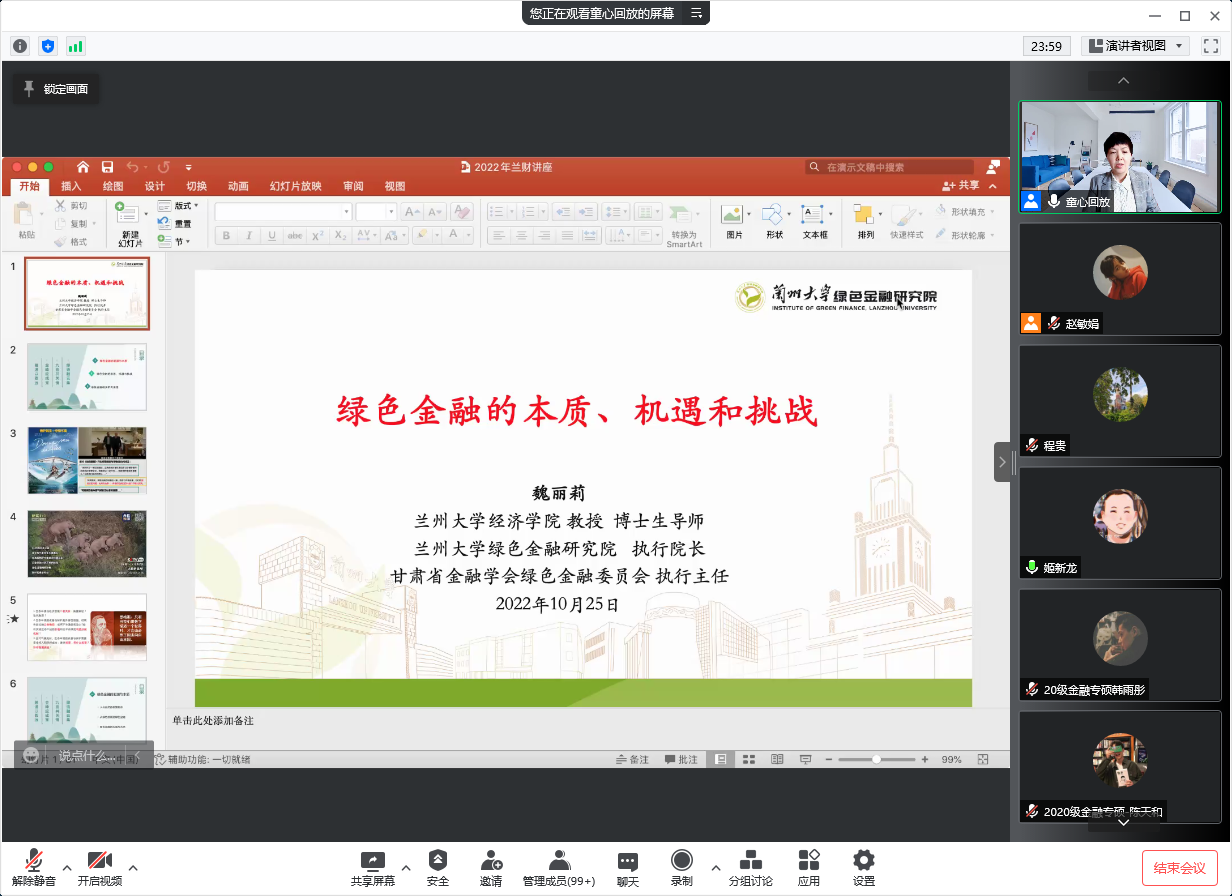Click 重置 reset button
The image size is (1232, 896).
pos(176,224)
